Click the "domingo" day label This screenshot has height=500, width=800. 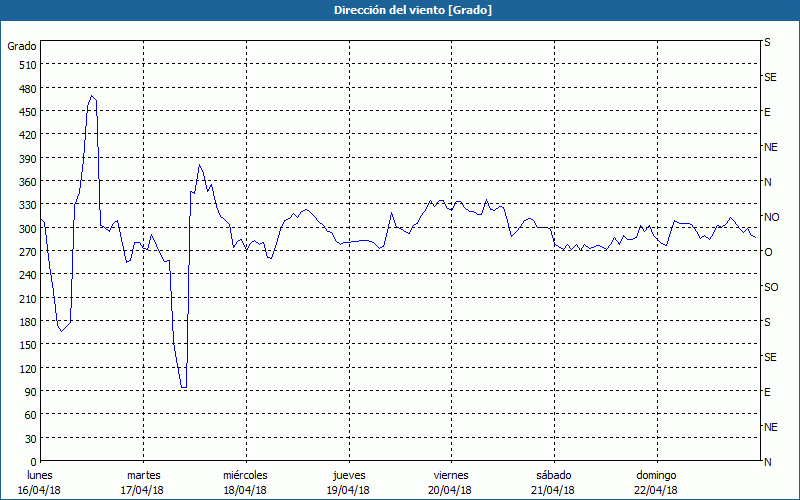click(656, 475)
